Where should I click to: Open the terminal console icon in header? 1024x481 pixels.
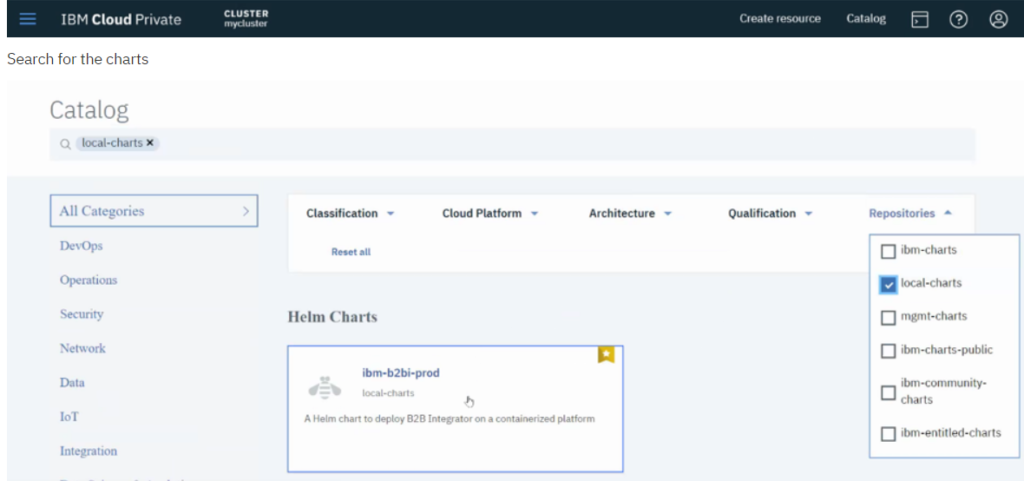[920, 20]
